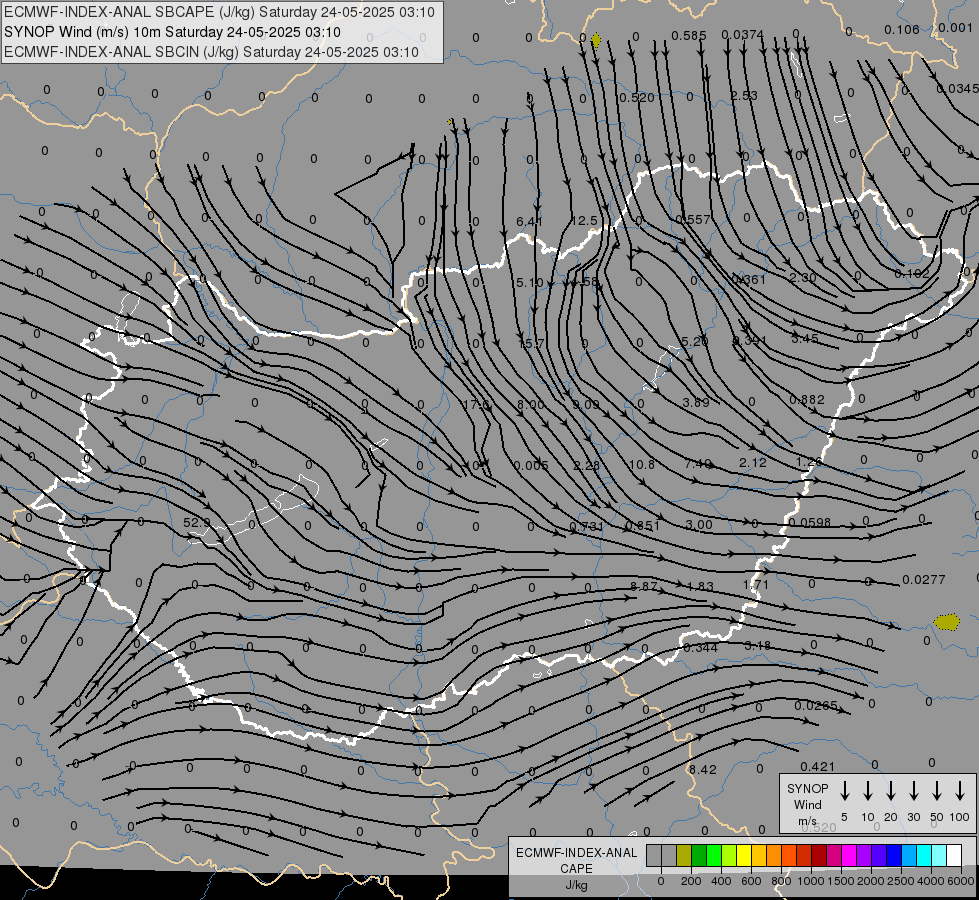Click the CAPE value 3.00 on map

(x=699, y=525)
